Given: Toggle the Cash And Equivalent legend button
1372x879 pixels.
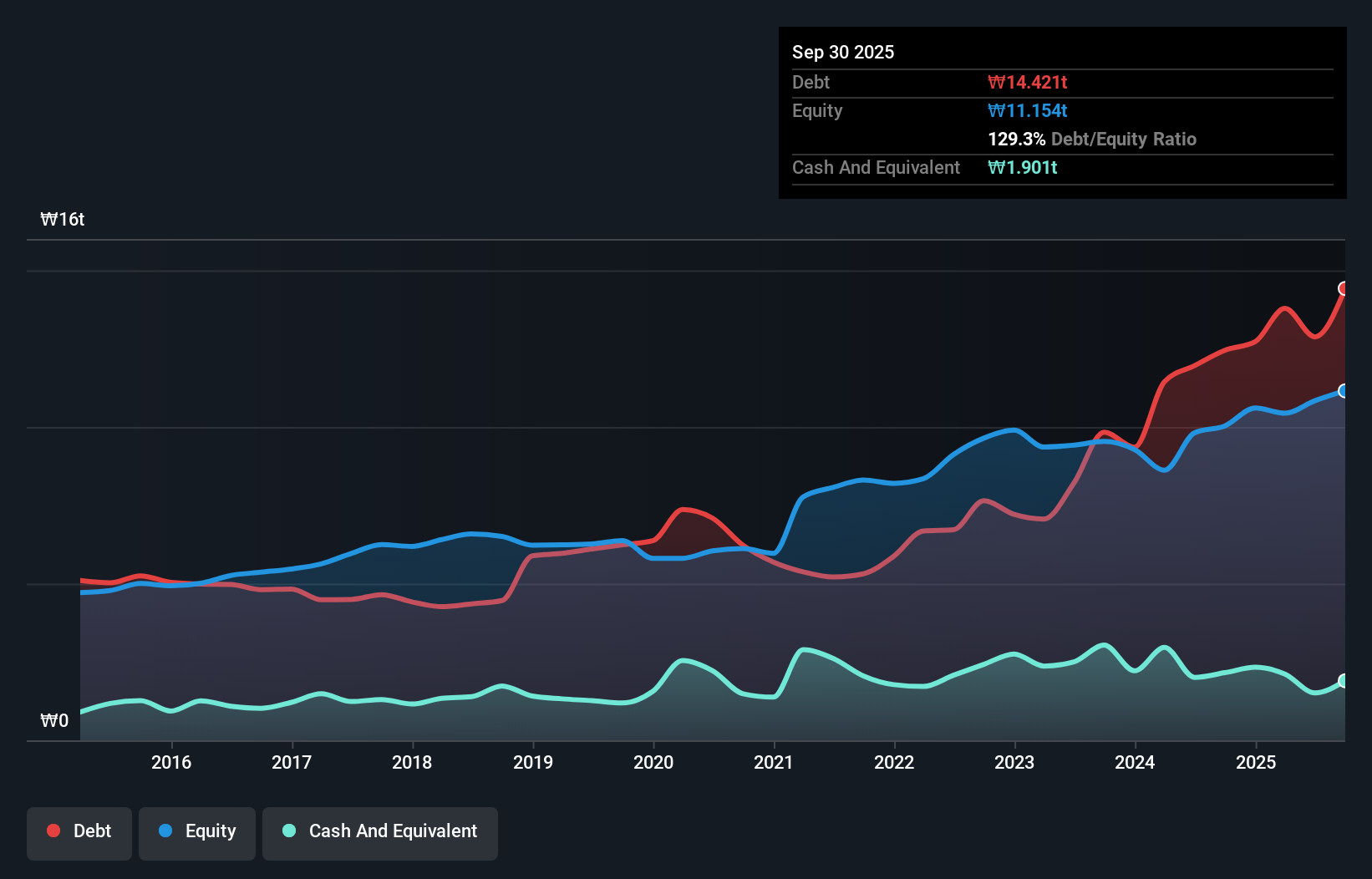Looking at the screenshot, I should (x=380, y=833).
